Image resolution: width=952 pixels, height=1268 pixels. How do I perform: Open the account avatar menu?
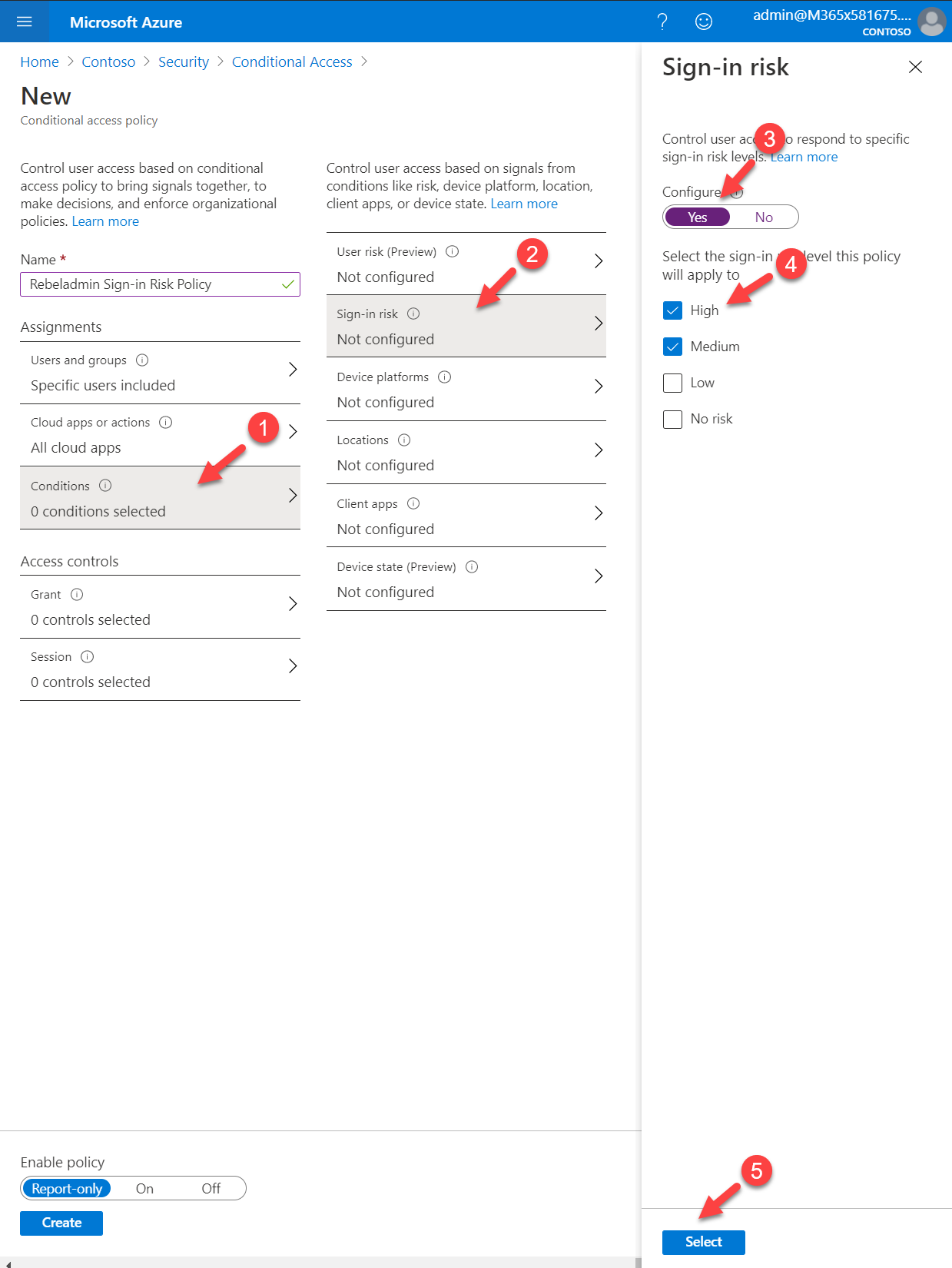coord(932,22)
